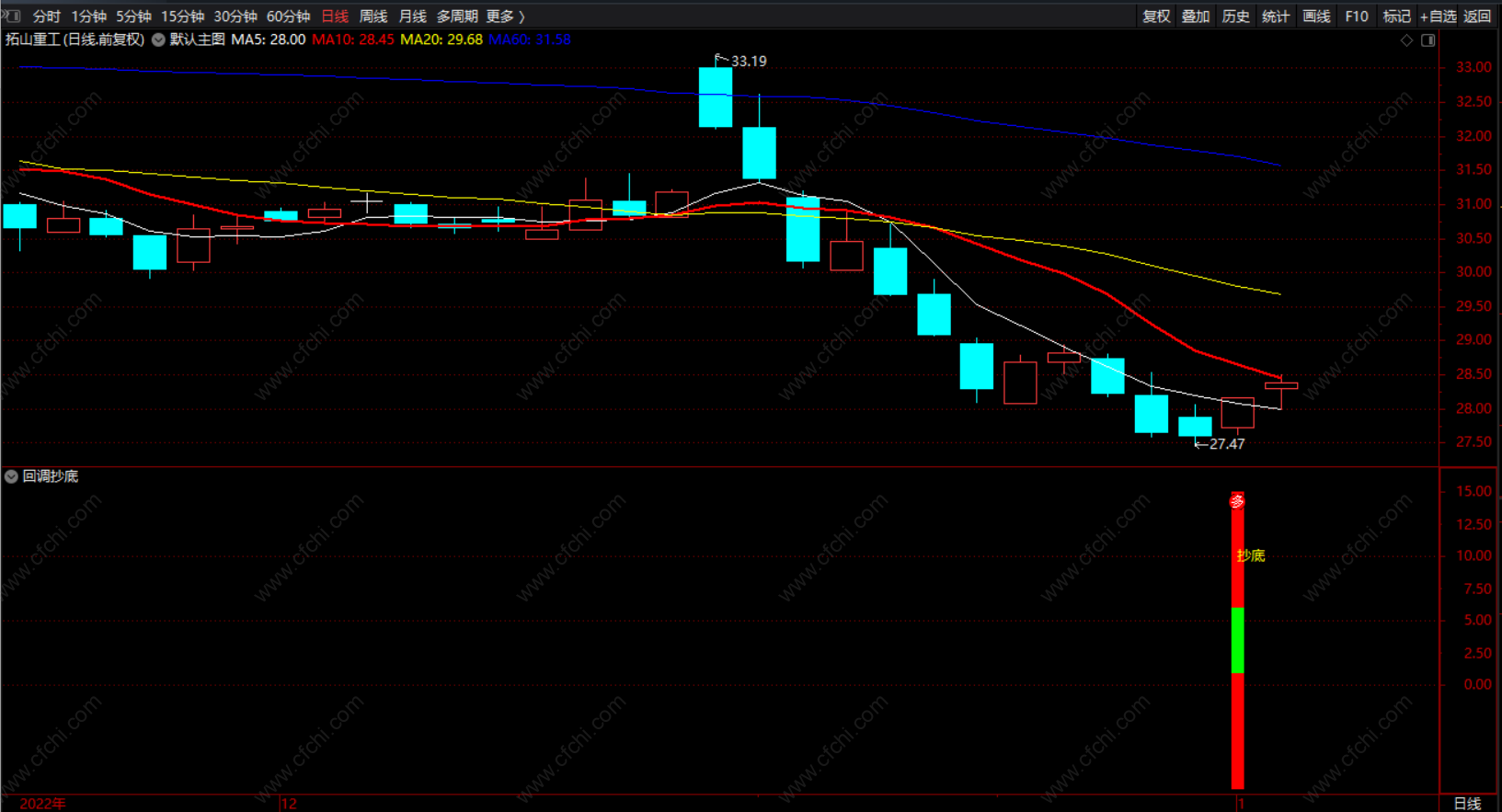Image resolution: width=1502 pixels, height=812 pixels.
Task: Switch to 分时 chart tab
Action: (x=46, y=17)
